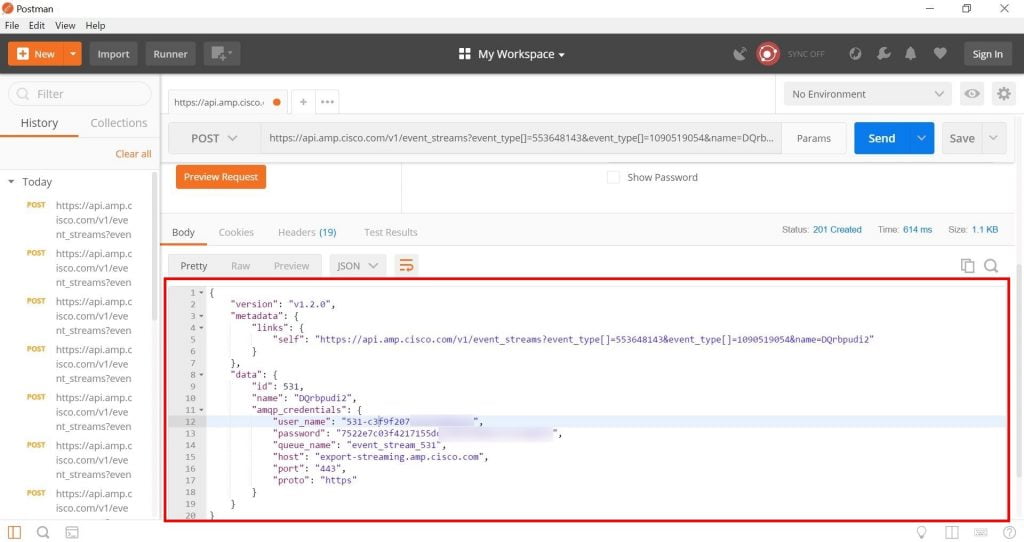Select the api.amp.cisco request tab
This screenshot has height=542, width=1024.
click(x=226, y=102)
